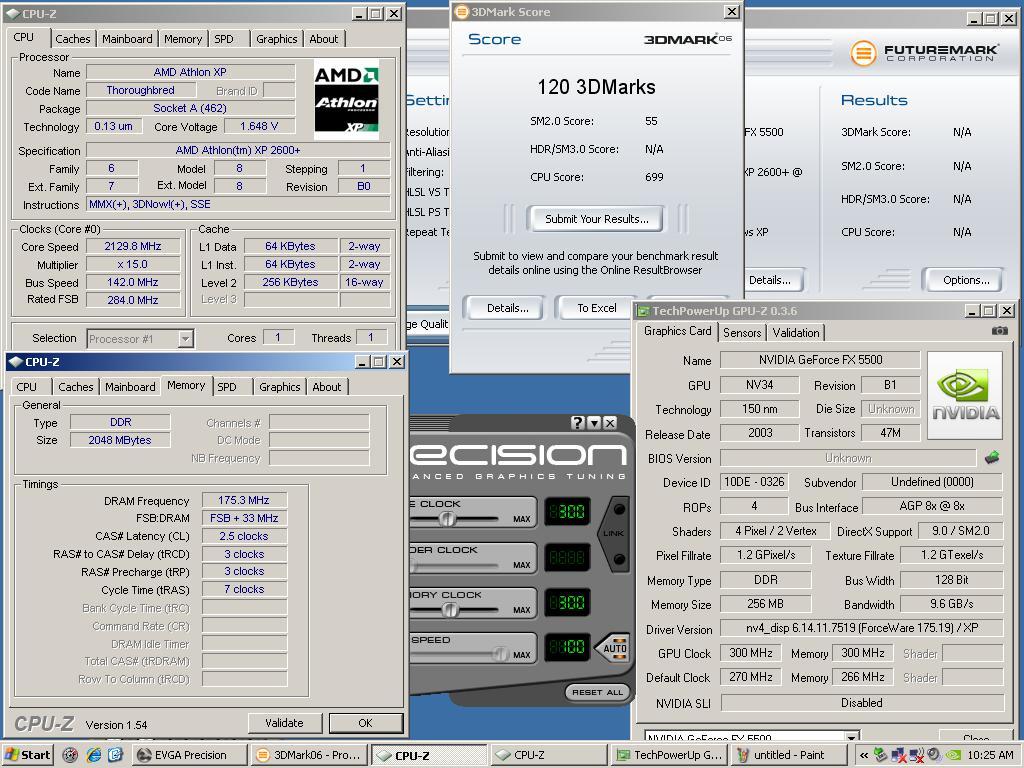The image size is (1024, 768).
Task: Click RESET ALL in Precision
Action: 597,692
